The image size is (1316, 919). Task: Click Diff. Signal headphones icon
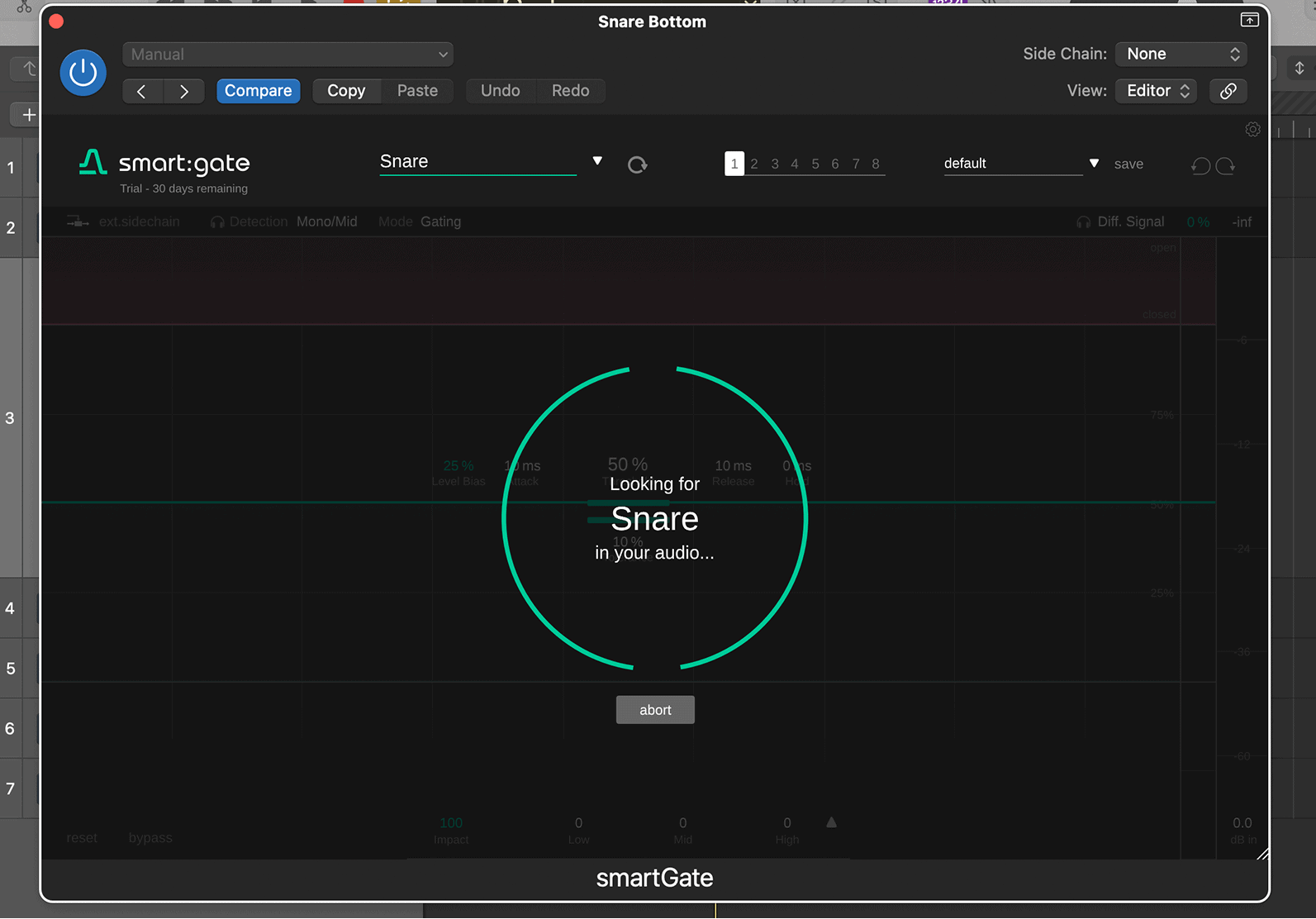pyautogui.click(x=1084, y=222)
